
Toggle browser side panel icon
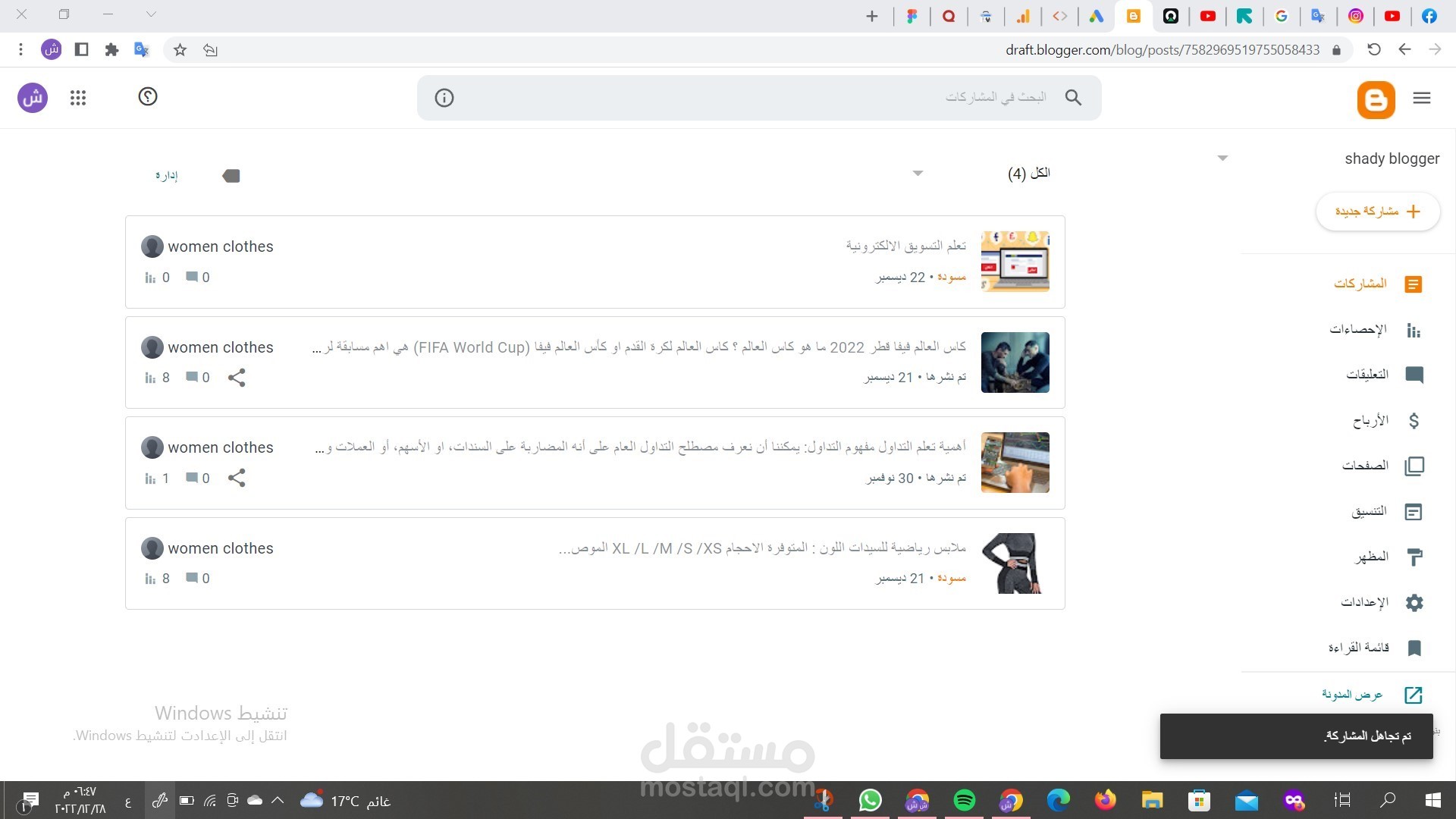pos(81,50)
